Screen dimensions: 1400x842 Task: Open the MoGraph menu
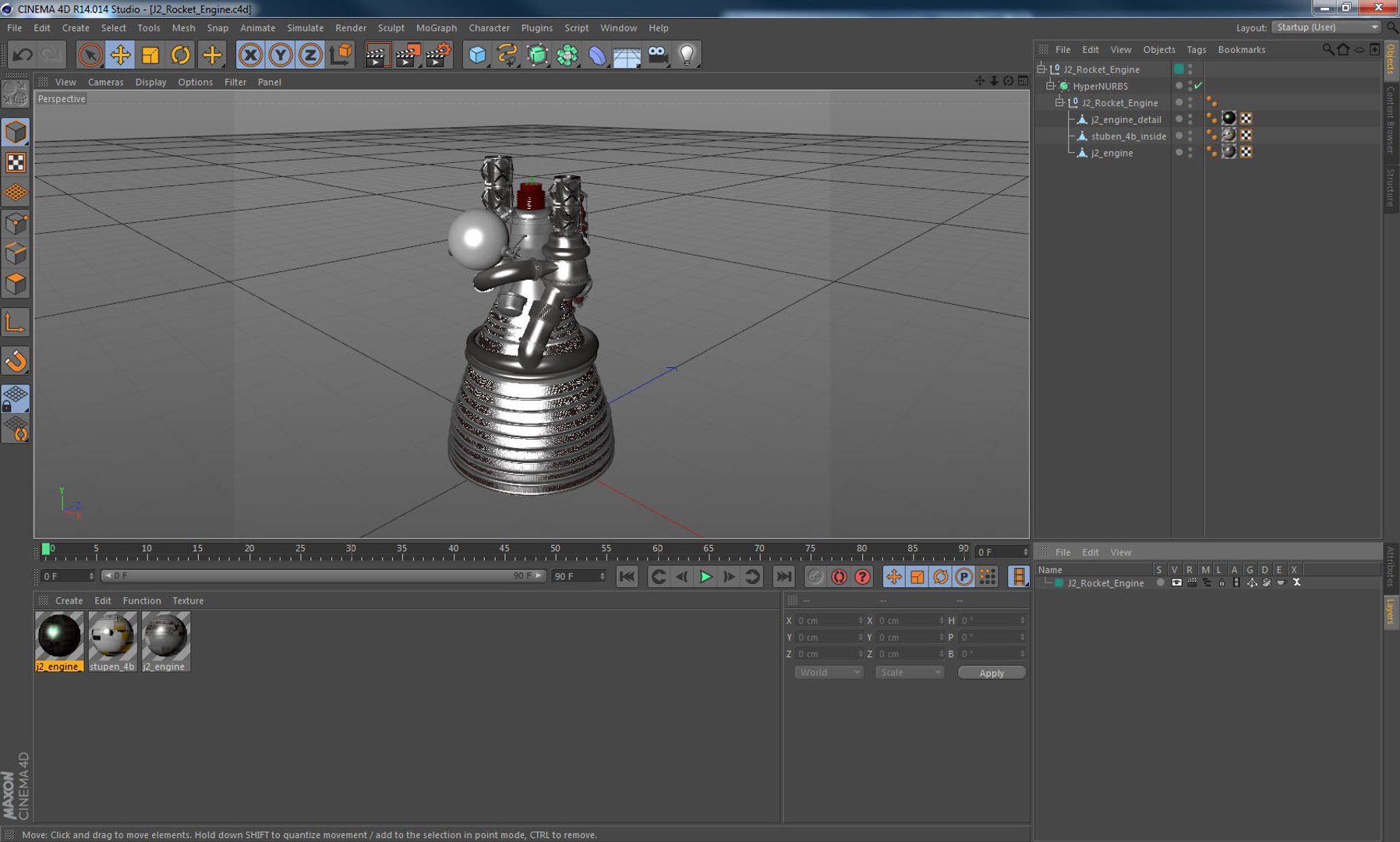(x=437, y=27)
